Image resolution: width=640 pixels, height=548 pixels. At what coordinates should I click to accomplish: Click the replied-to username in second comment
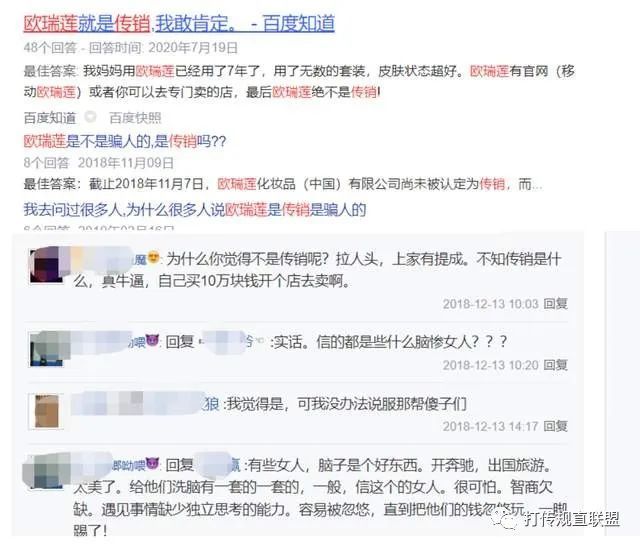[x=230, y=341]
